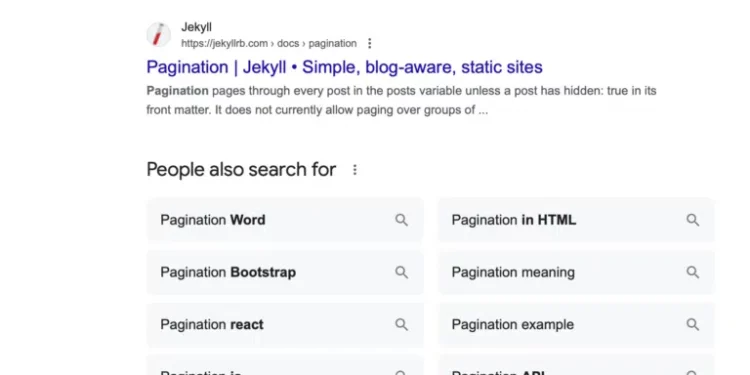Screen dimensions: 750x375
Task: Search for Pagination Word
Action: tap(285, 220)
